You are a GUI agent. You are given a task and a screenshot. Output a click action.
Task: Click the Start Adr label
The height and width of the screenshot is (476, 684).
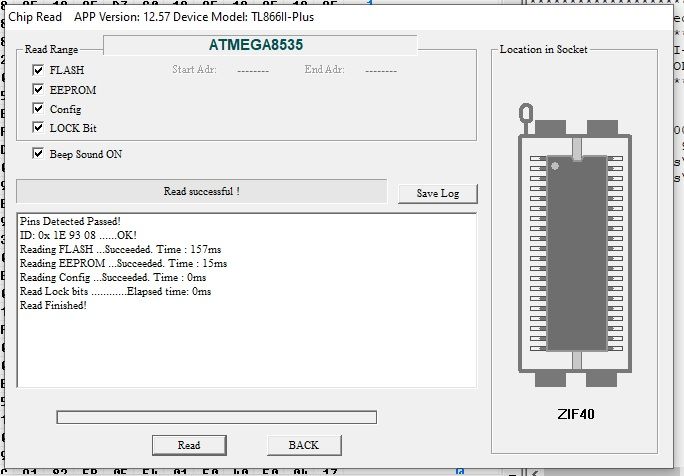(194, 69)
